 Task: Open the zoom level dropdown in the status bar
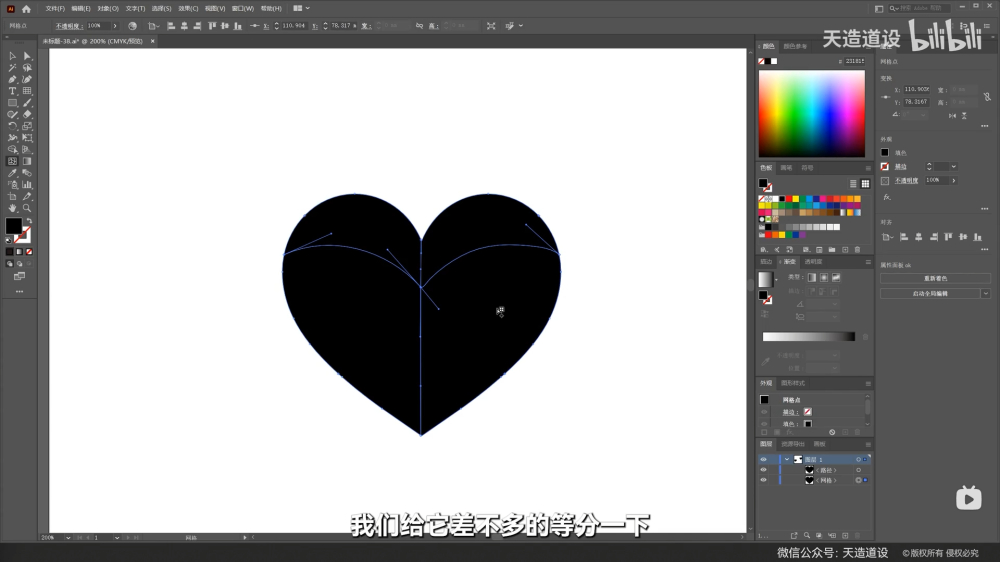tap(68, 538)
